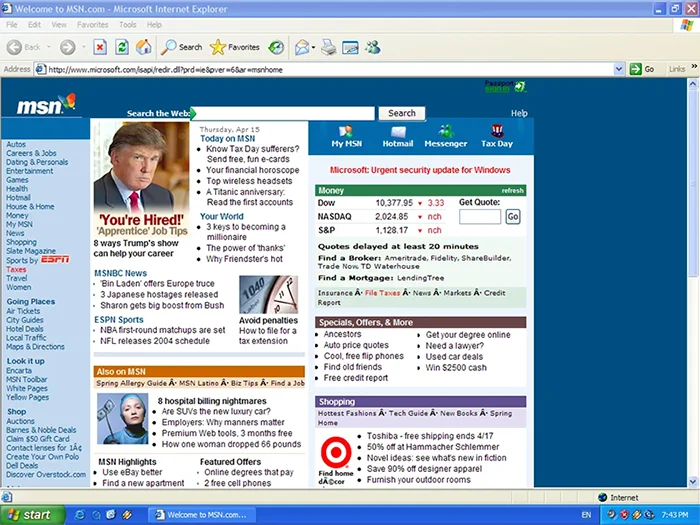Open the Hotmail envelope icon link
Image resolution: width=700 pixels, height=525 pixels.
point(398,137)
